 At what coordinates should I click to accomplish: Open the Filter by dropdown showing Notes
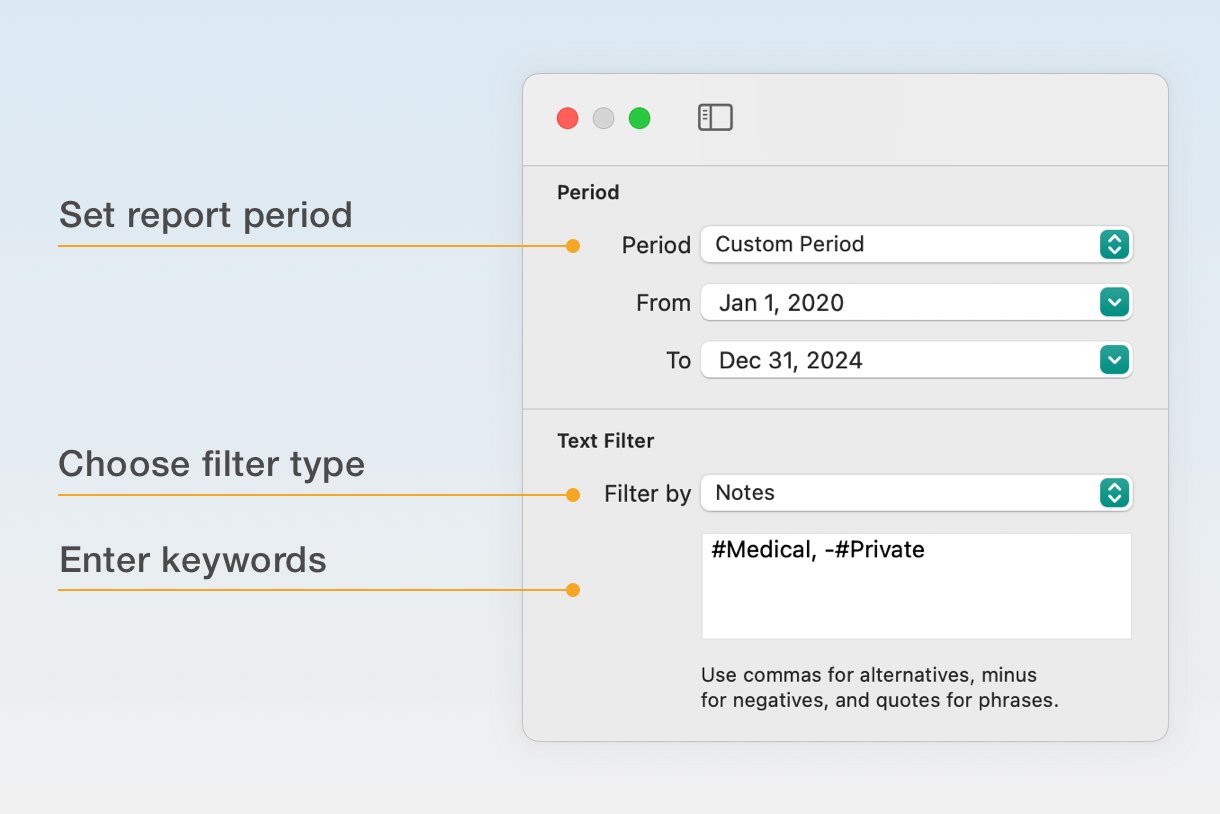click(x=916, y=493)
